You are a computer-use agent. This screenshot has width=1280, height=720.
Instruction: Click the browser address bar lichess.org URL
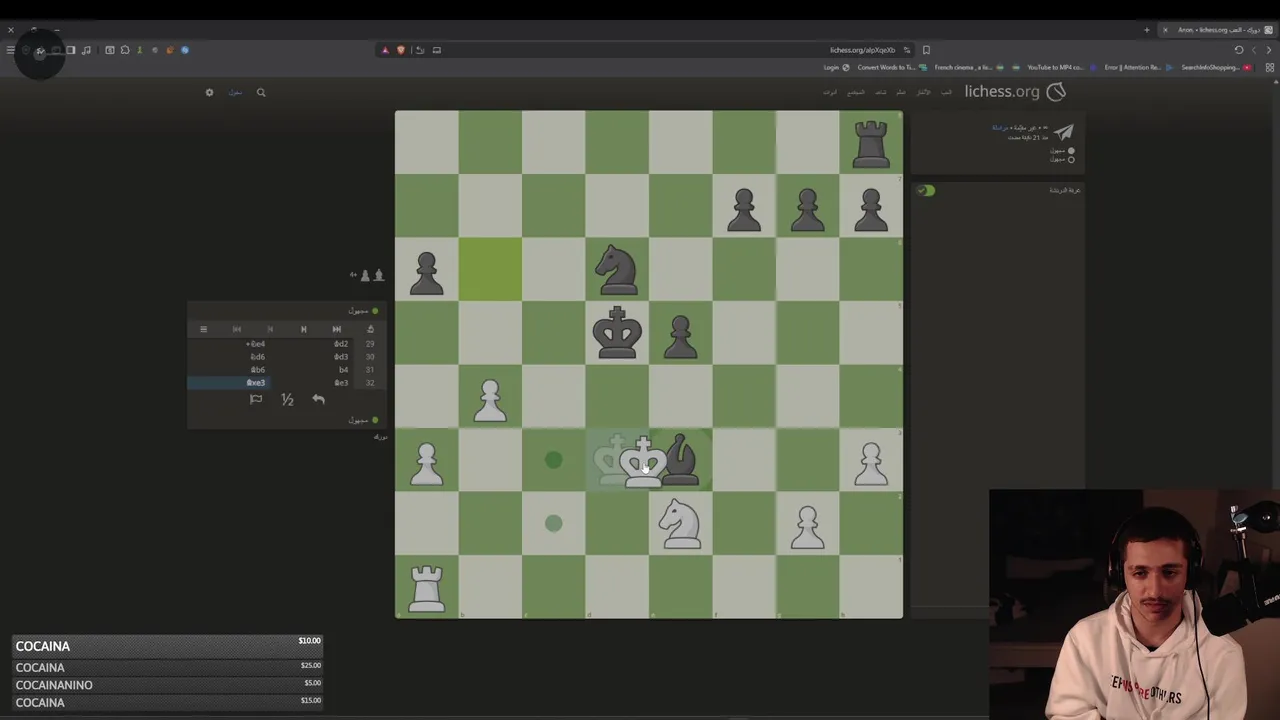[862, 50]
